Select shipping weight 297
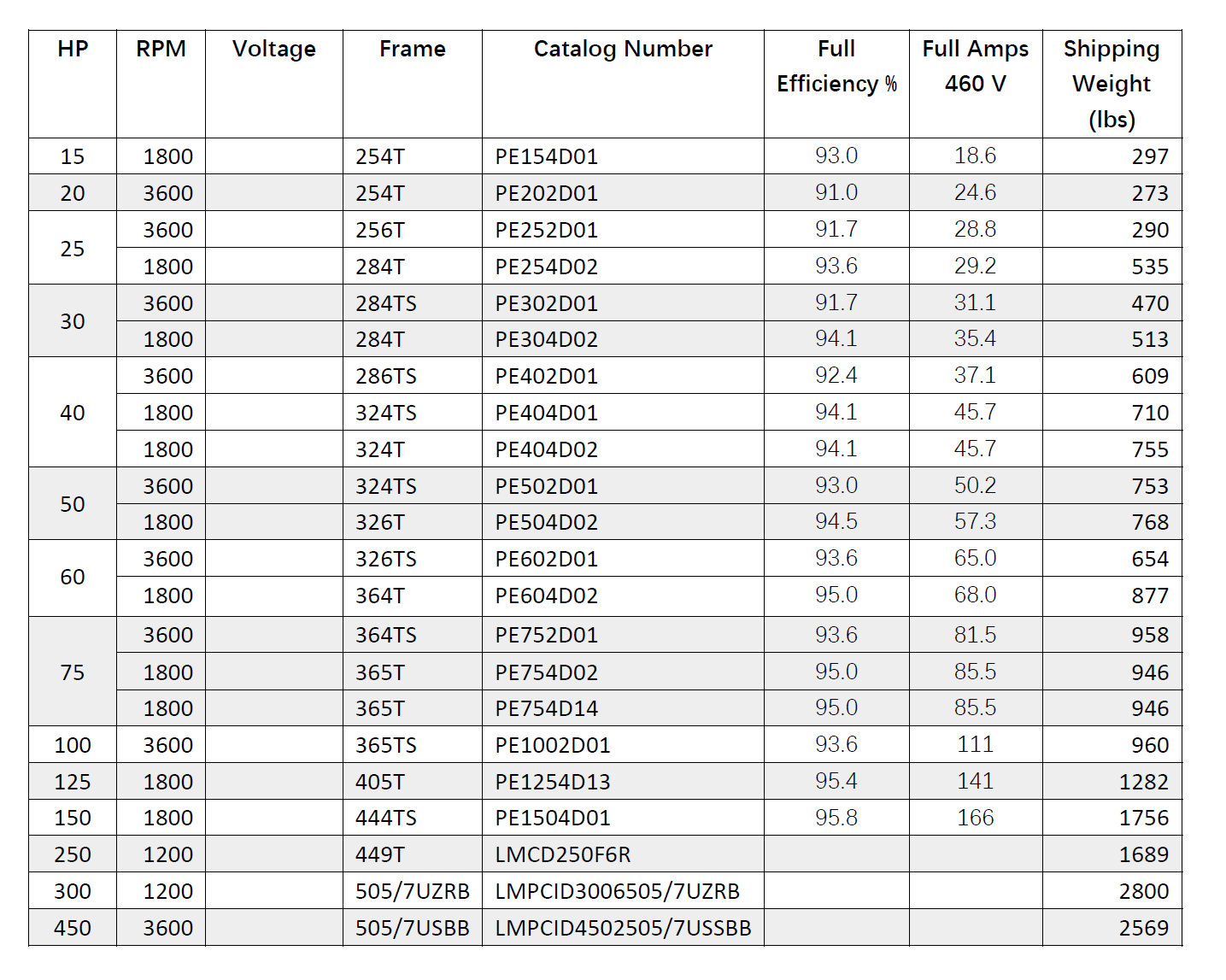 pyautogui.click(x=1150, y=156)
